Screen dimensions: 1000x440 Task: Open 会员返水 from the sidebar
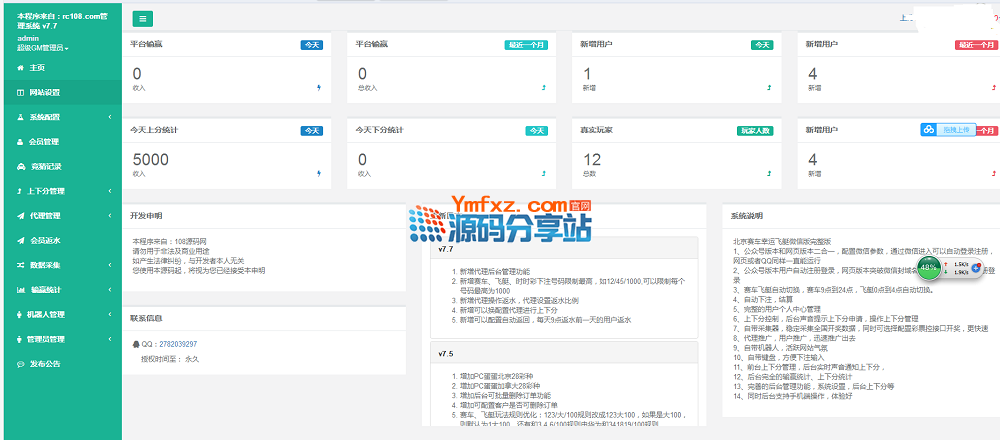[45, 240]
